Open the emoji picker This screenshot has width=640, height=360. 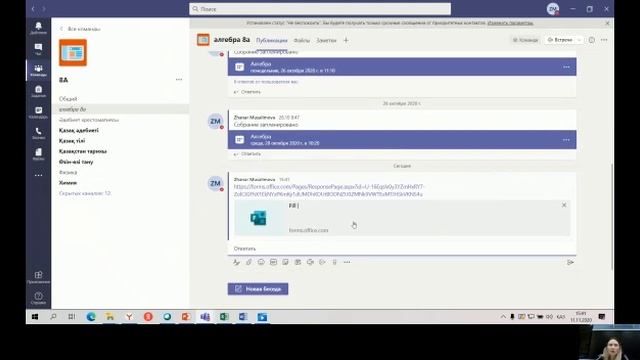click(261, 262)
